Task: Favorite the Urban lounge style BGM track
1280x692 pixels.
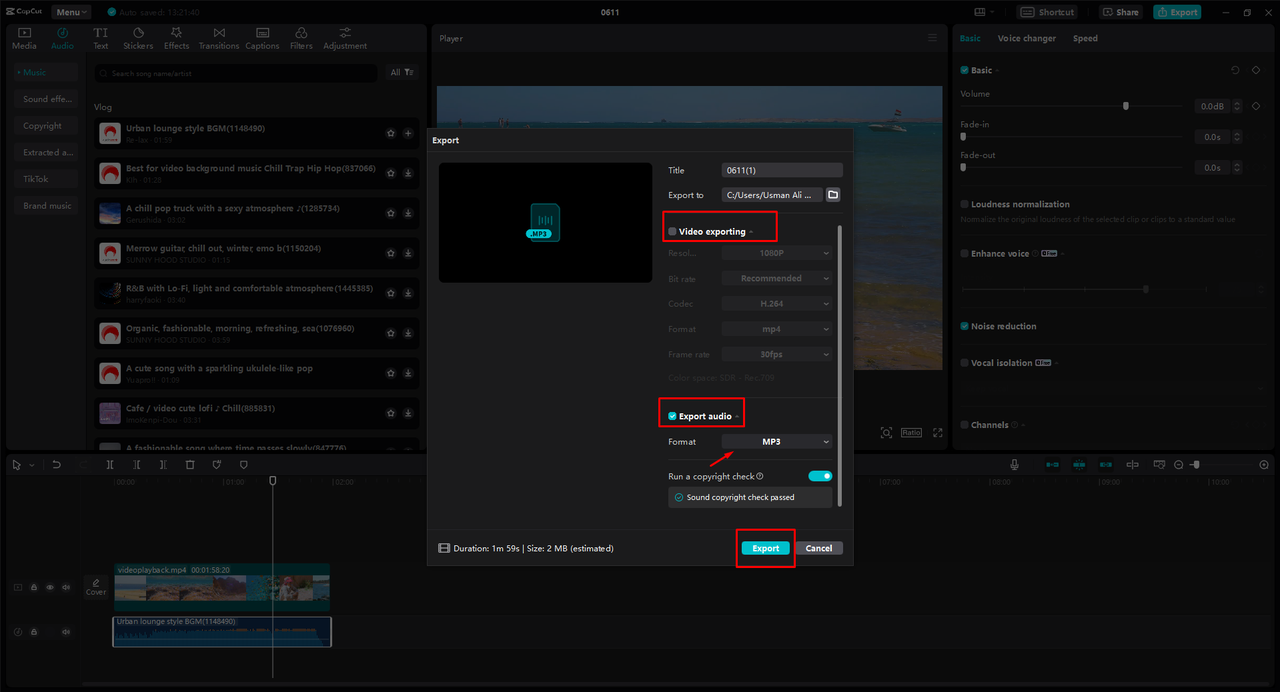Action: pyautogui.click(x=391, y=133)
